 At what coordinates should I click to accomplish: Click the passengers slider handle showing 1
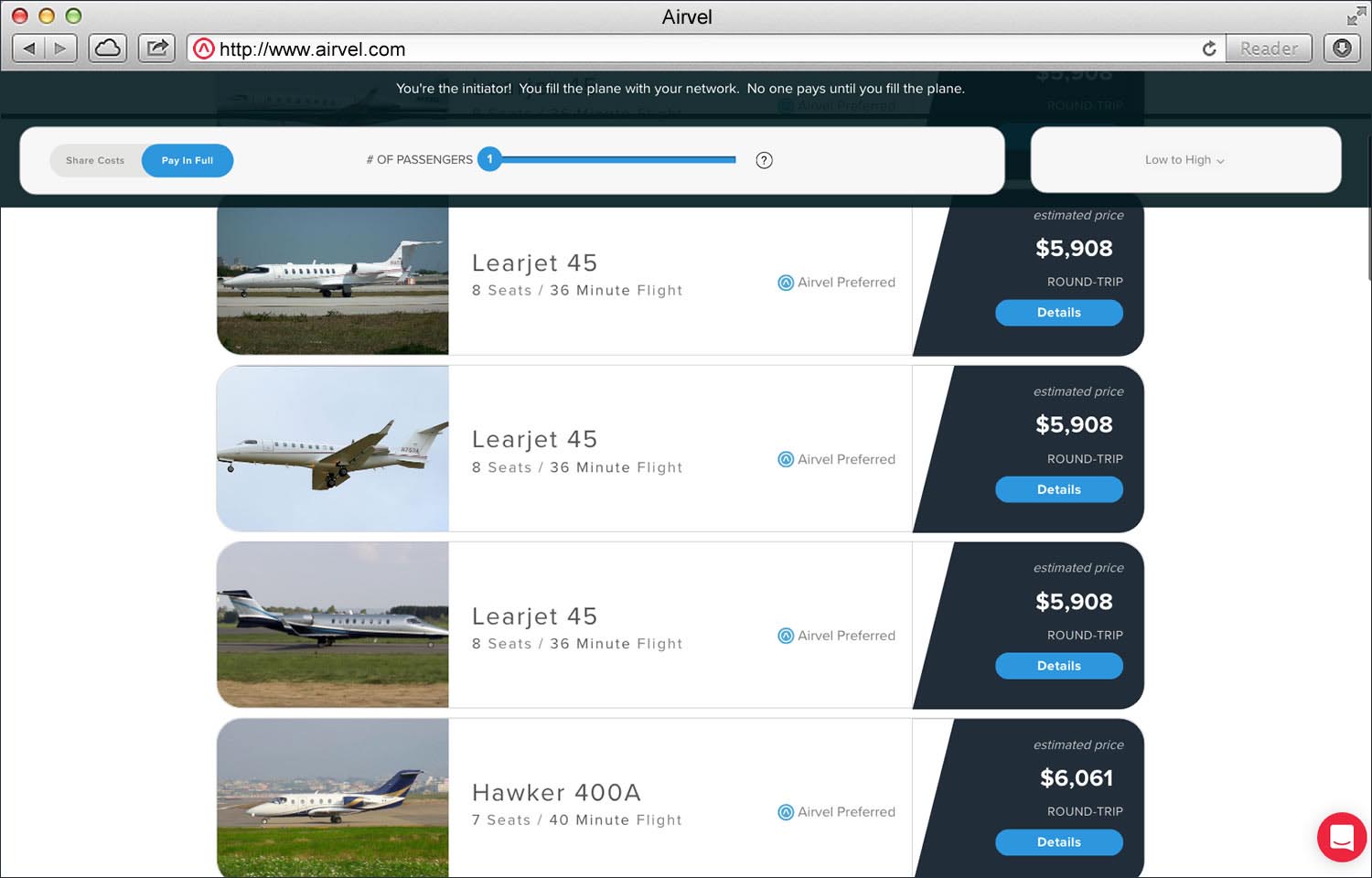point(489,159)
